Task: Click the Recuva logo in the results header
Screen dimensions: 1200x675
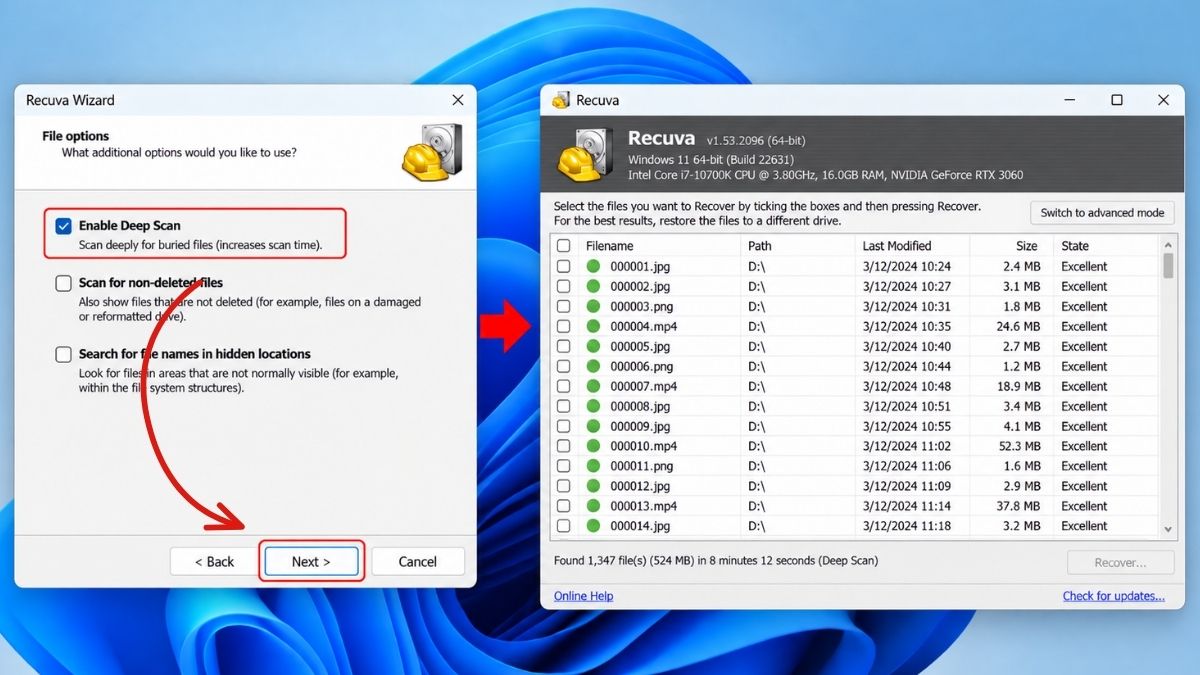Action: click(586, 154)
